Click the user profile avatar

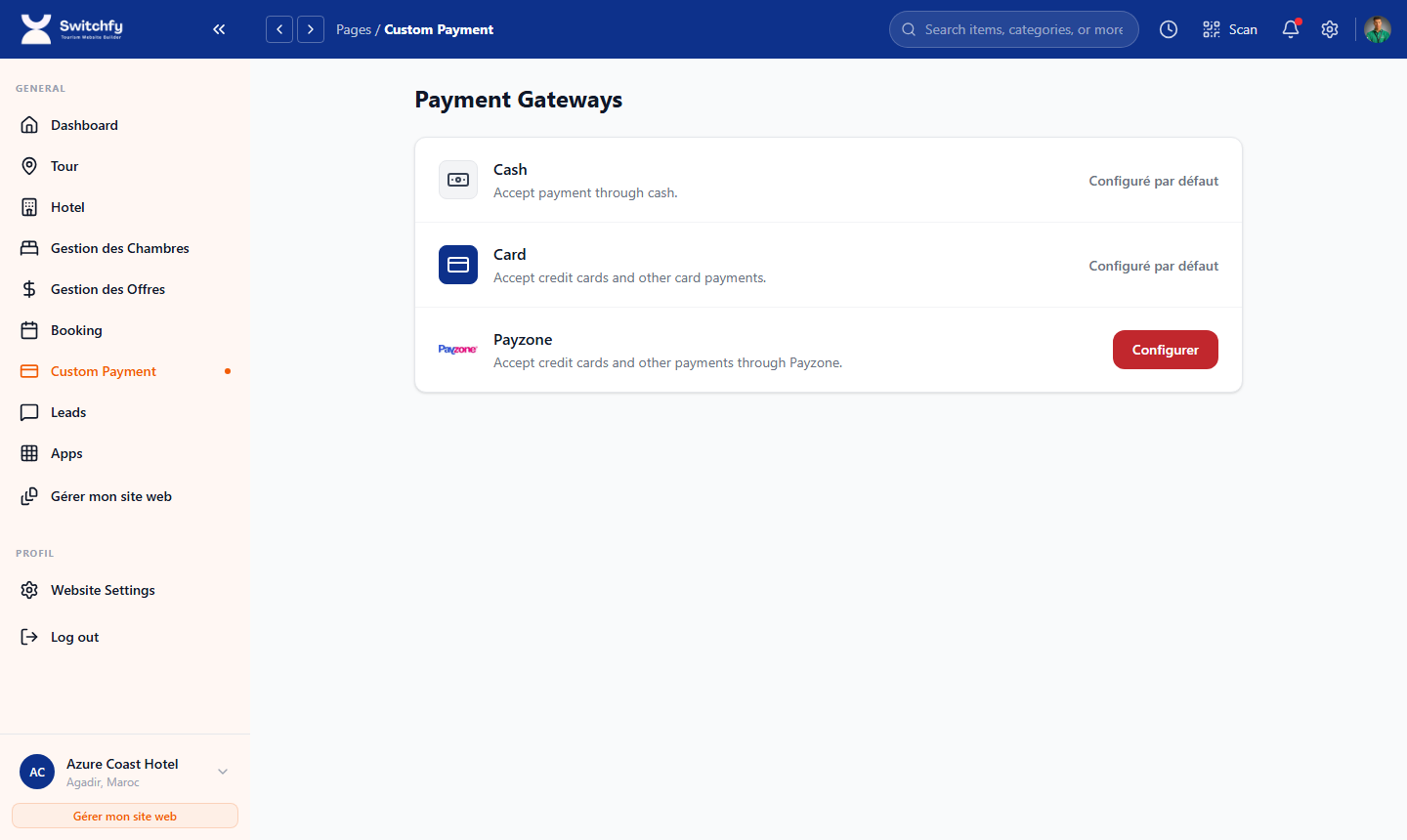(x=1377, y=29)
